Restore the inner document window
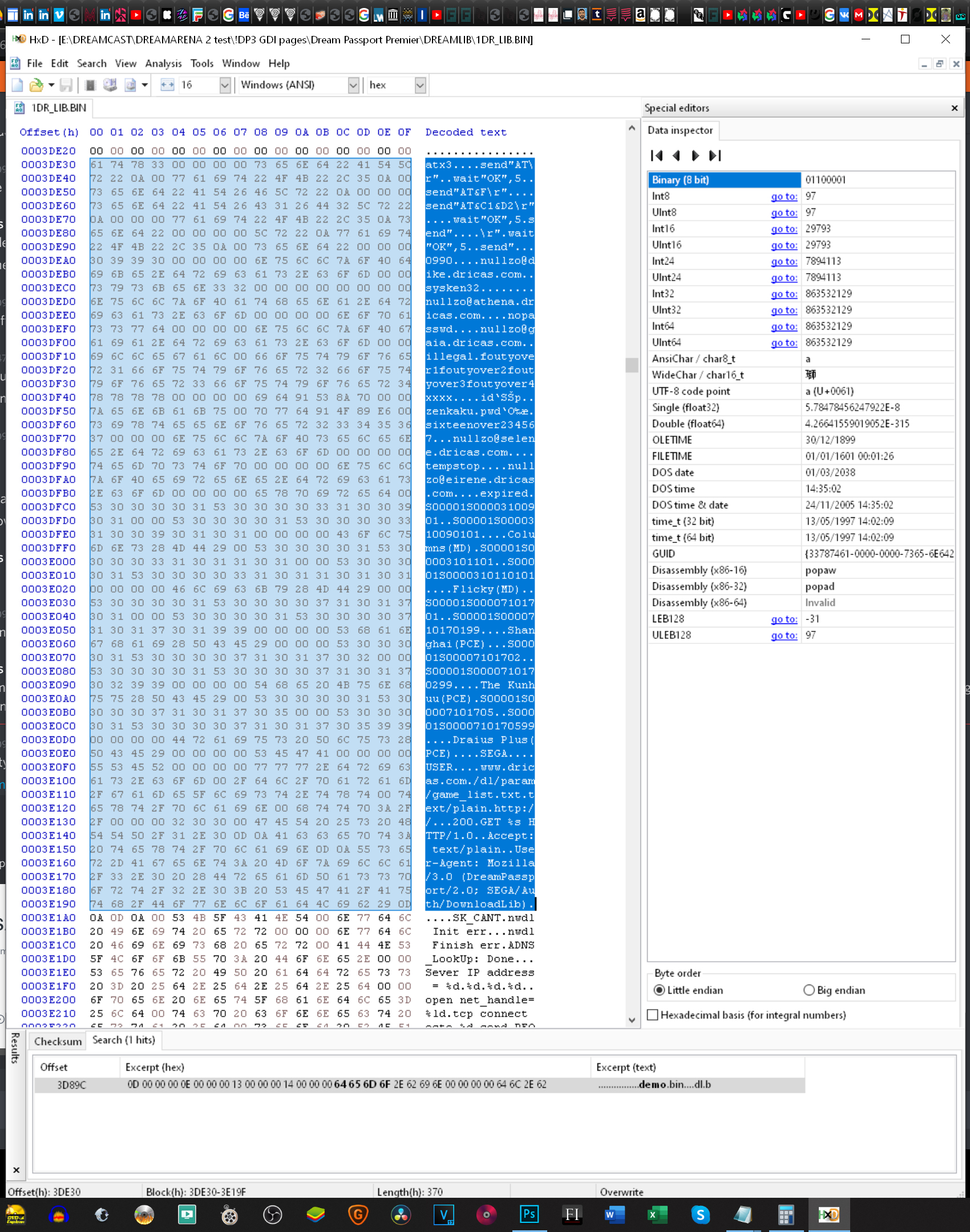The width and height of the screenshot is (970, 1232). [x=940, y=64]
